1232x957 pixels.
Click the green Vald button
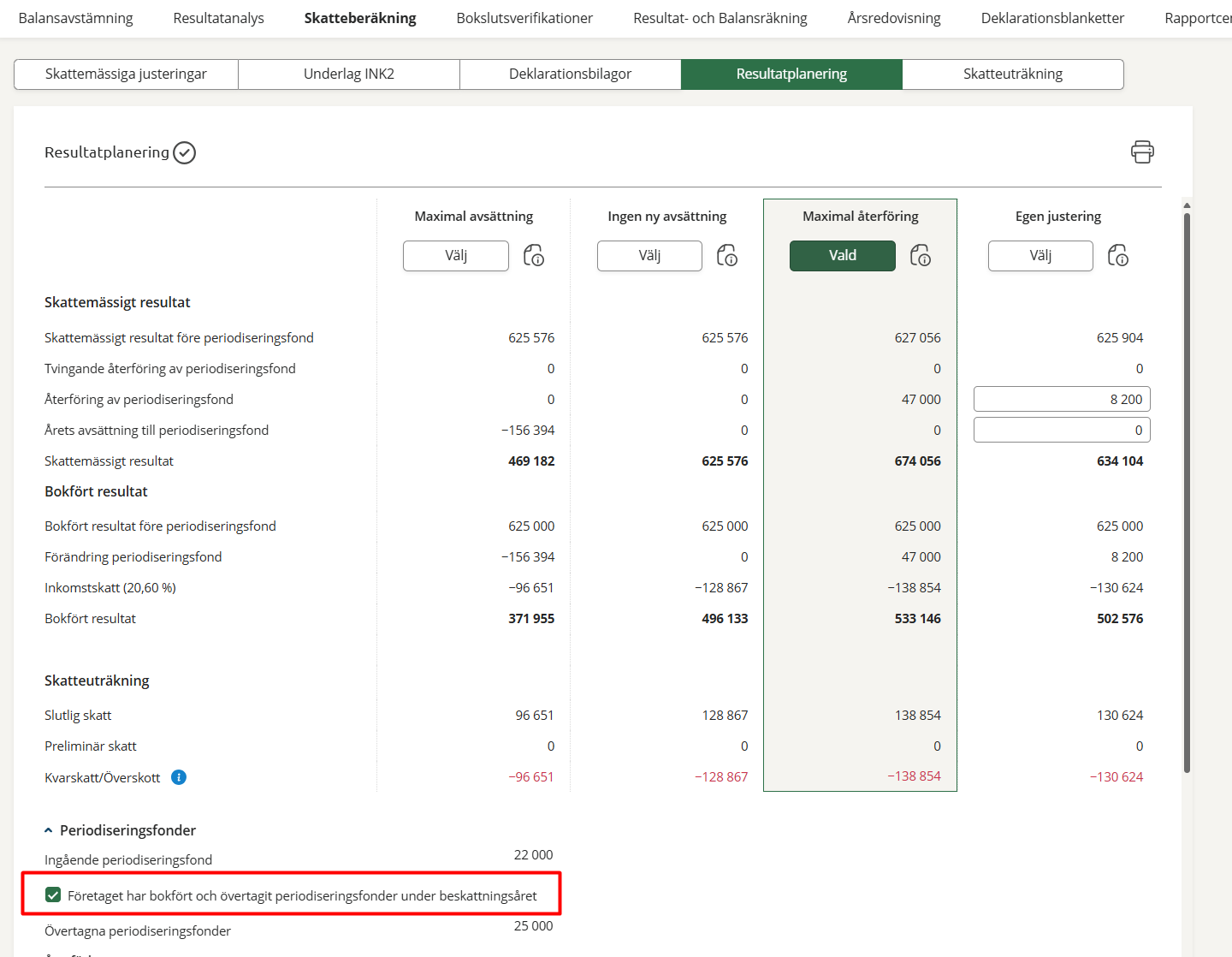(x=842, y=256)
